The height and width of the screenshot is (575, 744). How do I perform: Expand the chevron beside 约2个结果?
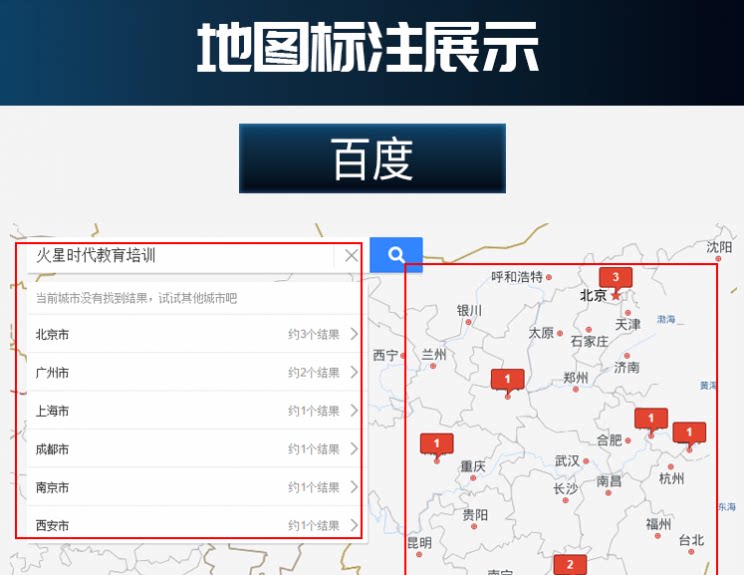click(354, 372)
